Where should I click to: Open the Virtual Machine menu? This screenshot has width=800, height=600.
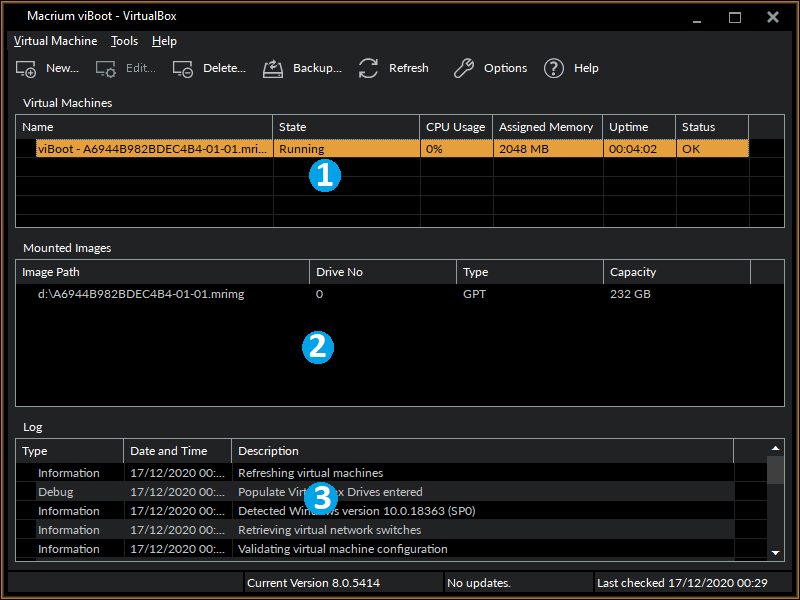[x=55, y=41]
